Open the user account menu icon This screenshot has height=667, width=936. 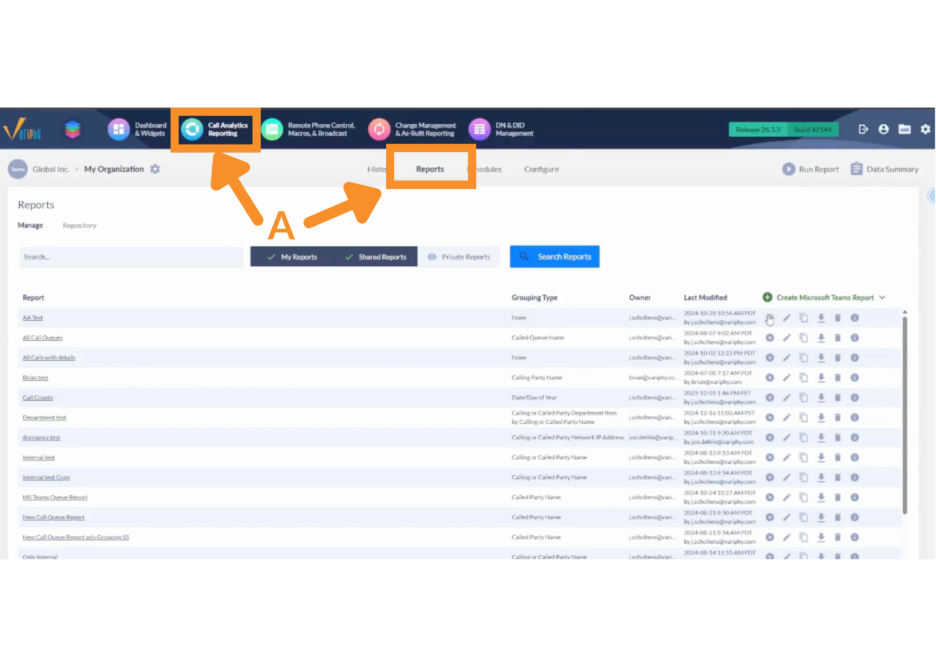(884, 130)
